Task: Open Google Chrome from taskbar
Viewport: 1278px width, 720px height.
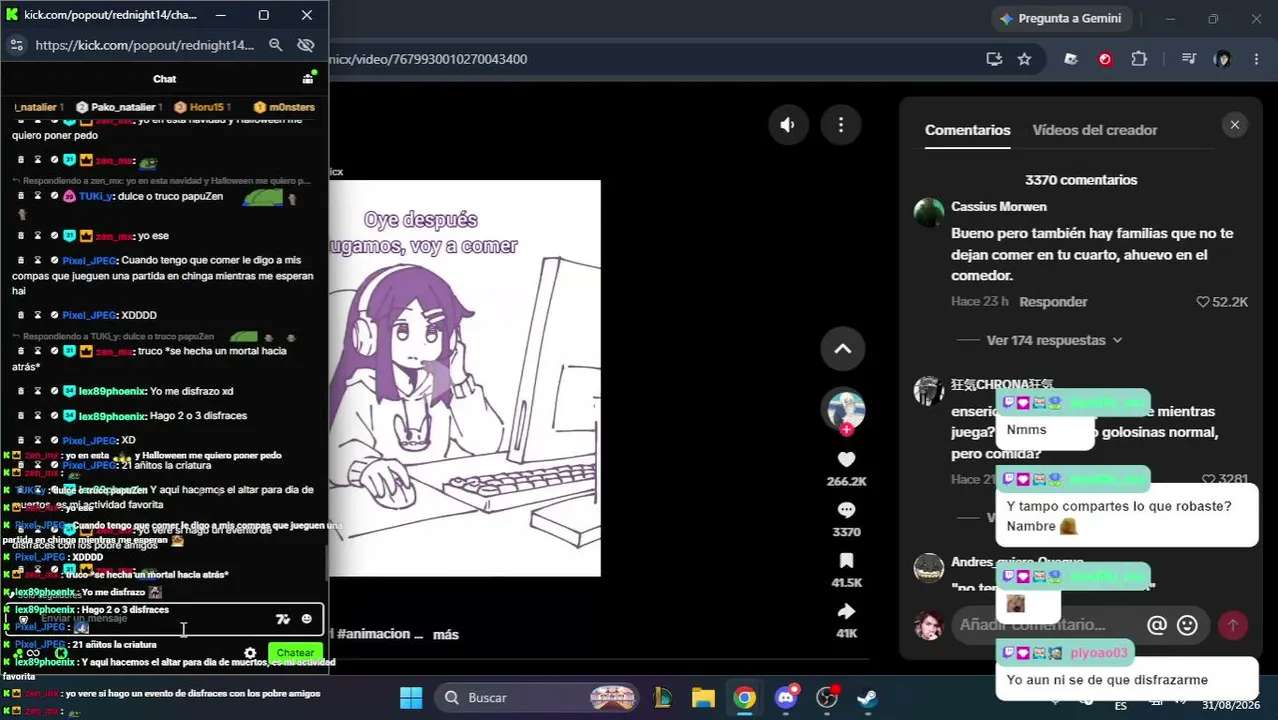Action: click(744, 698)
